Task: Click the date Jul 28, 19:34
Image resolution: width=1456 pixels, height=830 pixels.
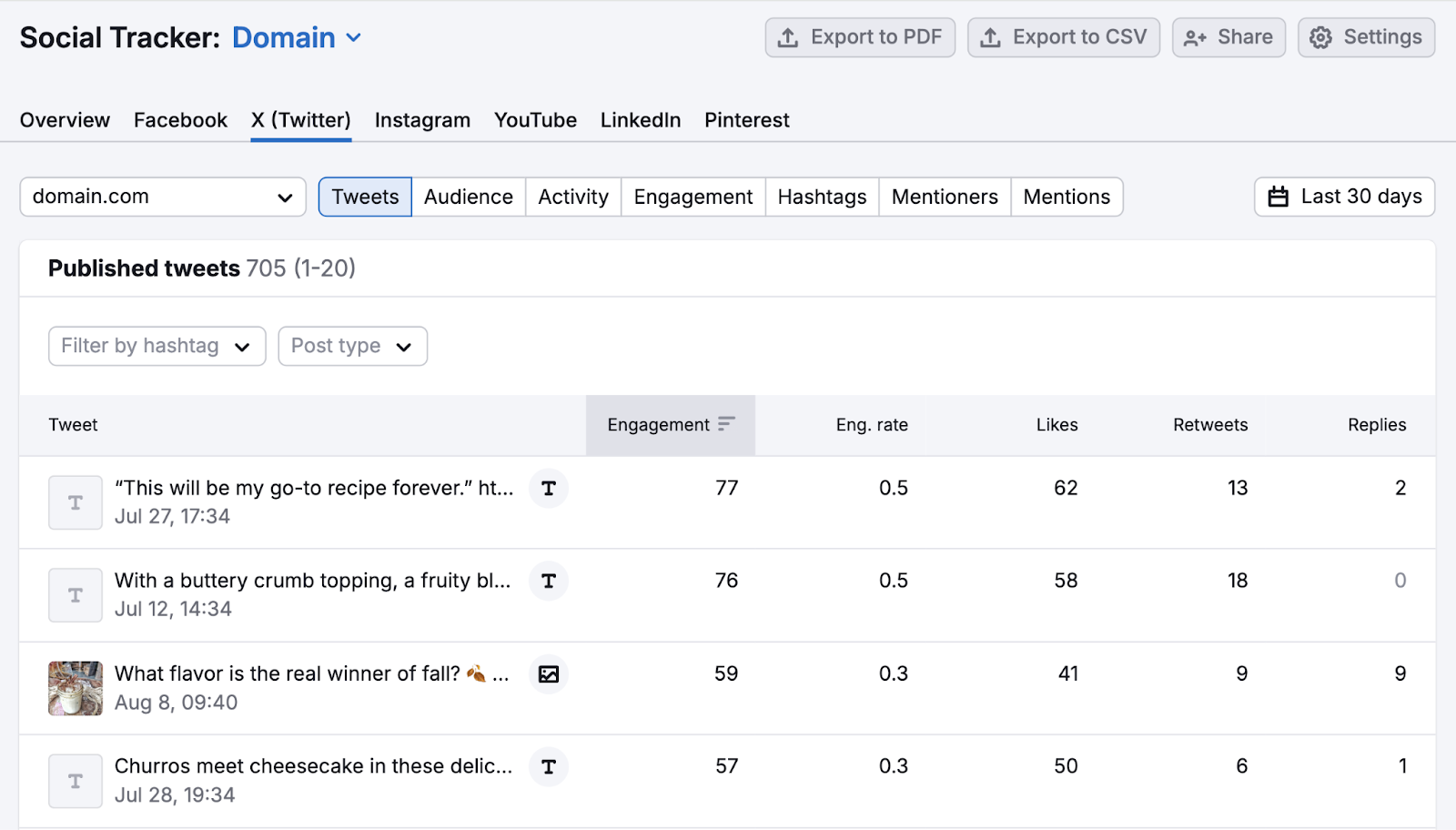Action: pos(175,795)
